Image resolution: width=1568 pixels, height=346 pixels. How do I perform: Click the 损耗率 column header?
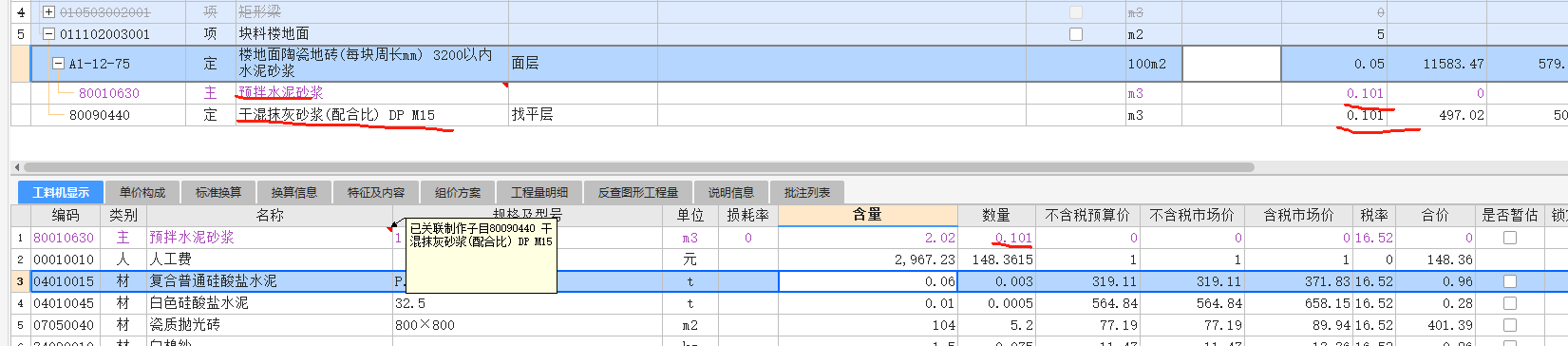click(748, 216)
